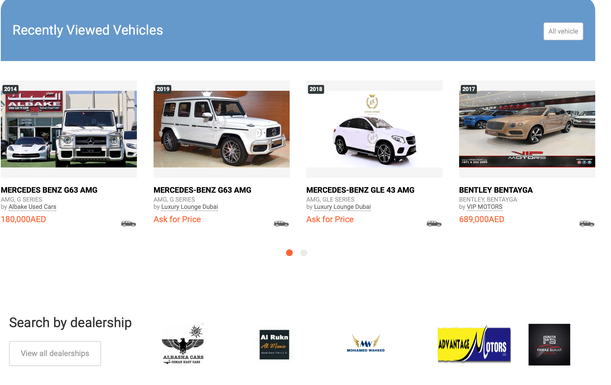Open Mohamed Waheed dealership logo

[366, 343]
